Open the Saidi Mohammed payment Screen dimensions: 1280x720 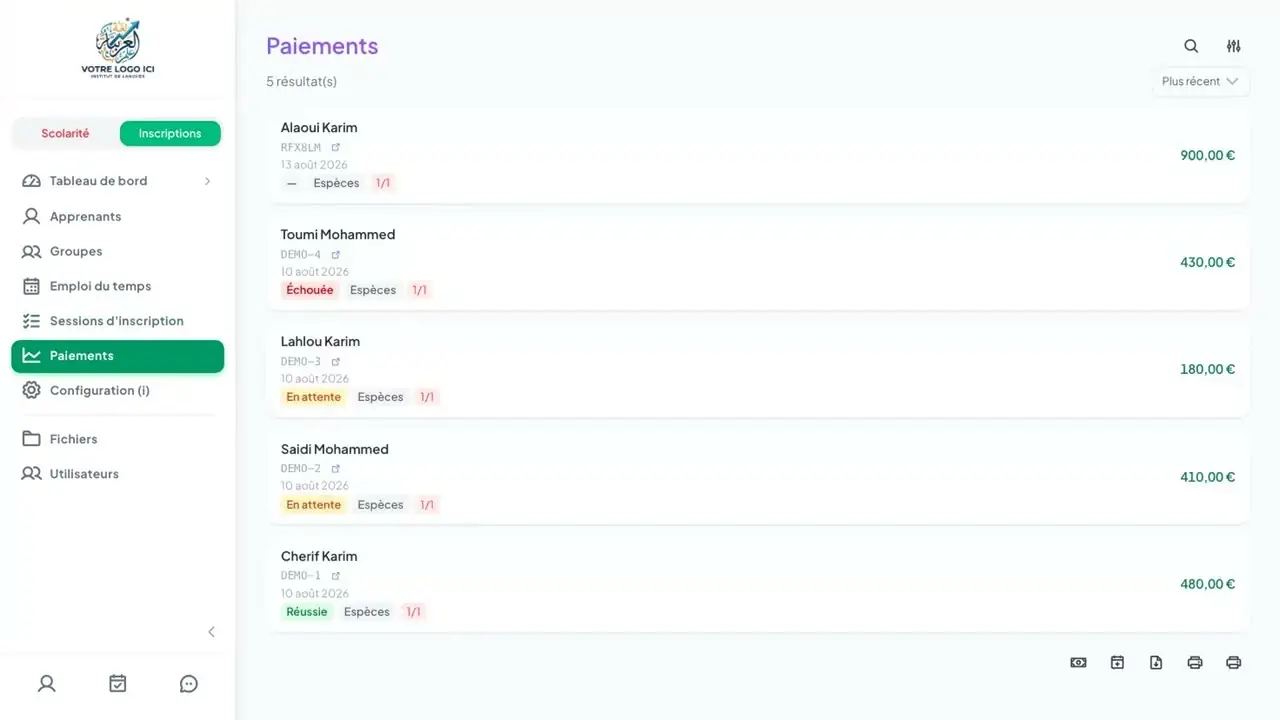click(x=759, y=477)
